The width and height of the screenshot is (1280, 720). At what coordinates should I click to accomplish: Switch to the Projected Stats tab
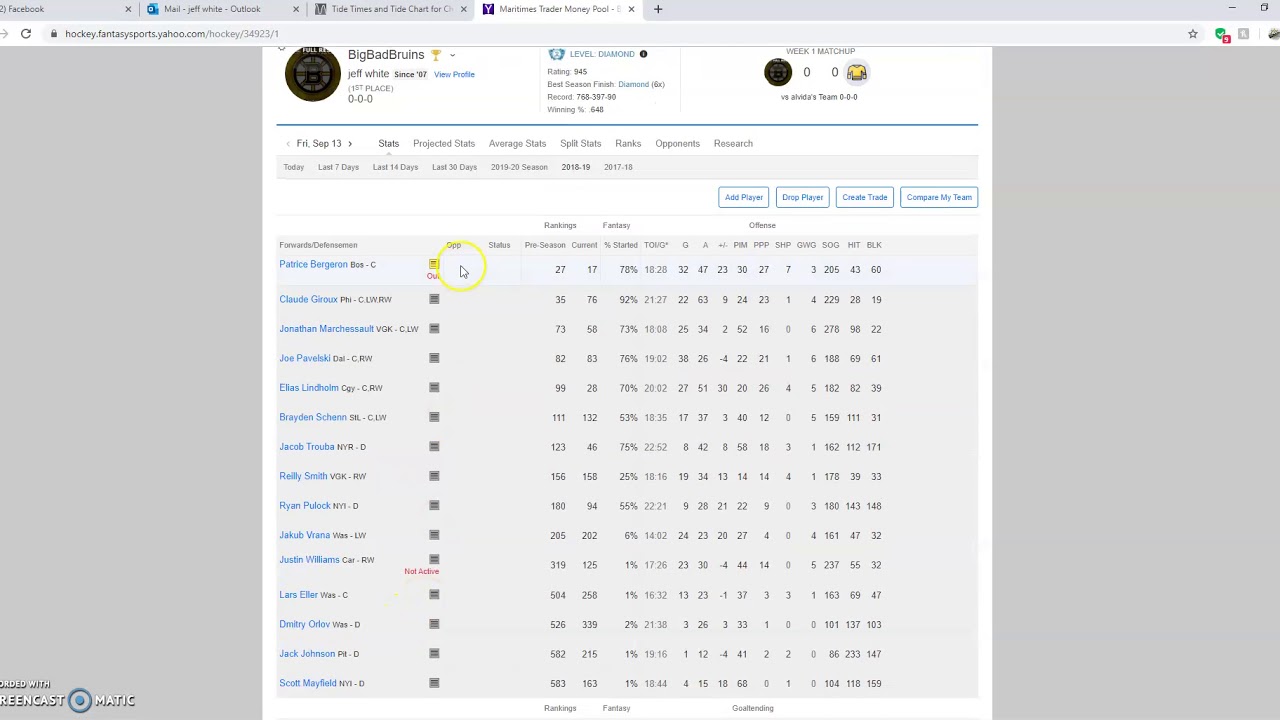444,143
